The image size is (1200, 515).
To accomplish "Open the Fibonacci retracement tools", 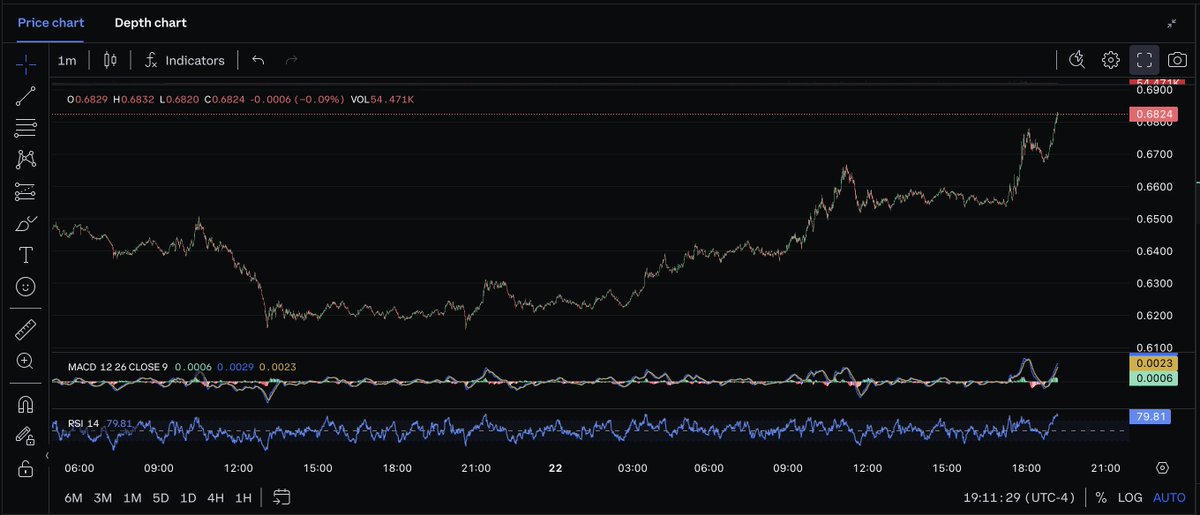I will (x=26, y=128).
